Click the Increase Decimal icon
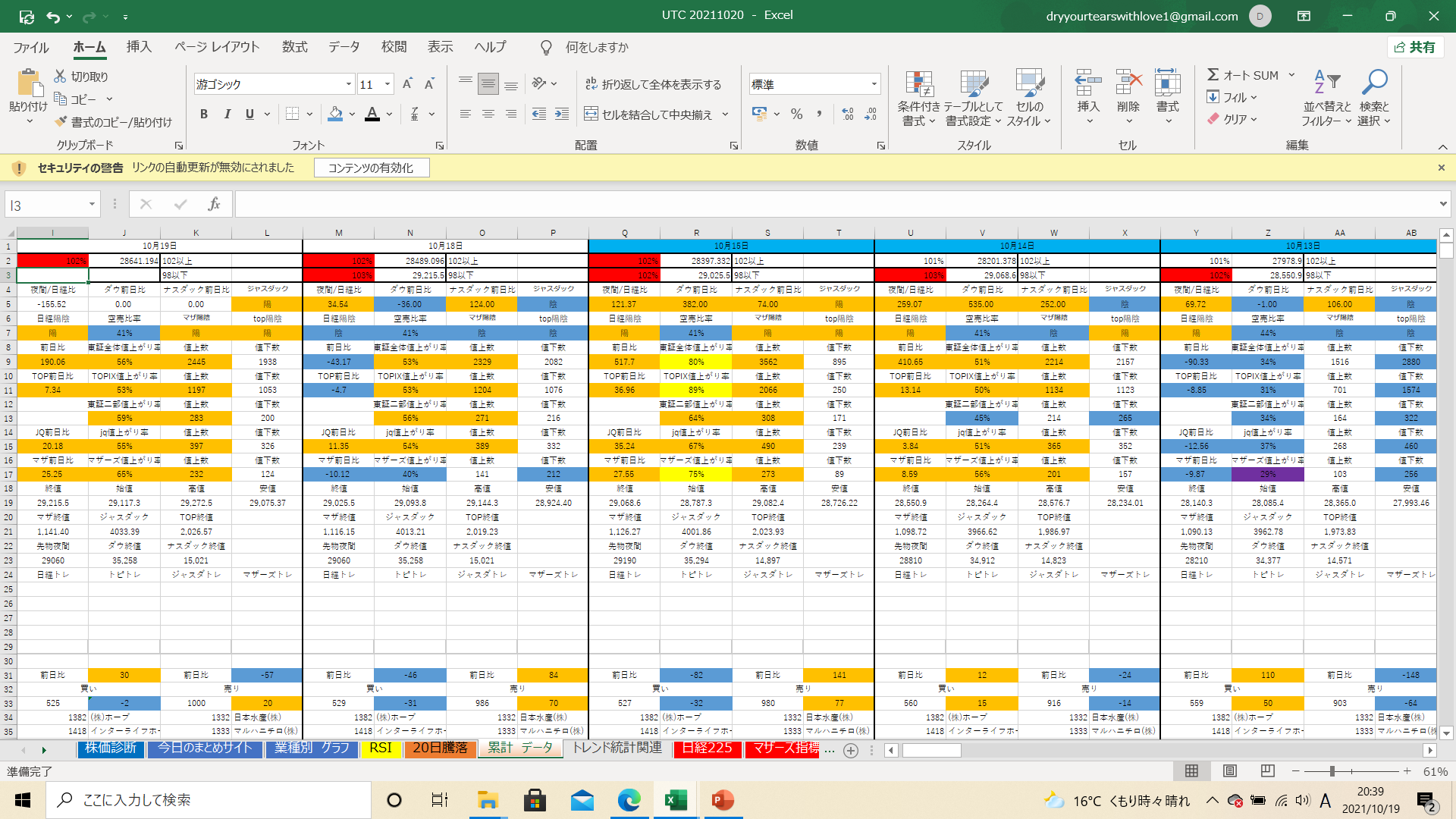This screenshot has height=819, width=1456. click(x=848, y=115)
